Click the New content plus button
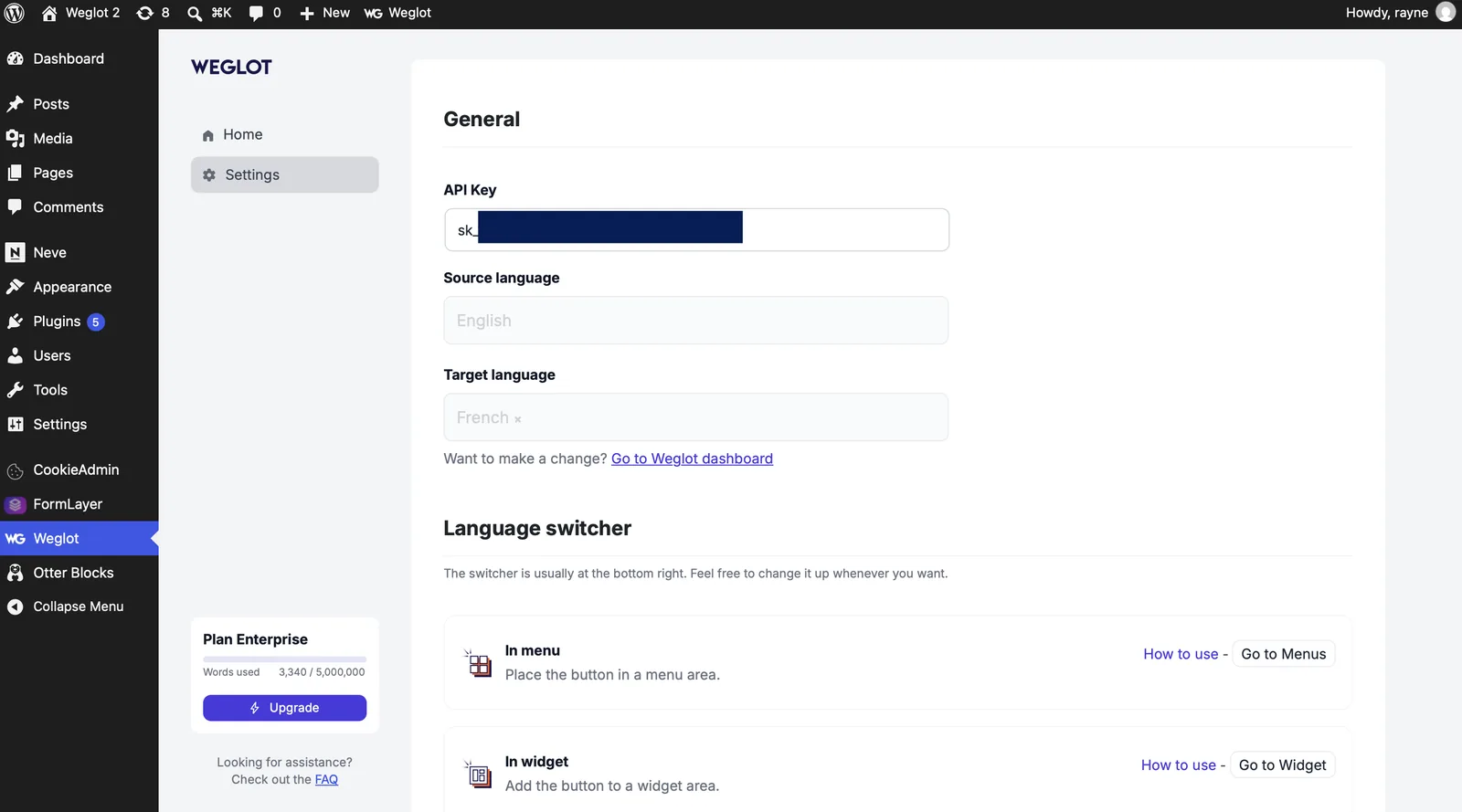This screenshot has width=1462, height=812. [324, 13]
